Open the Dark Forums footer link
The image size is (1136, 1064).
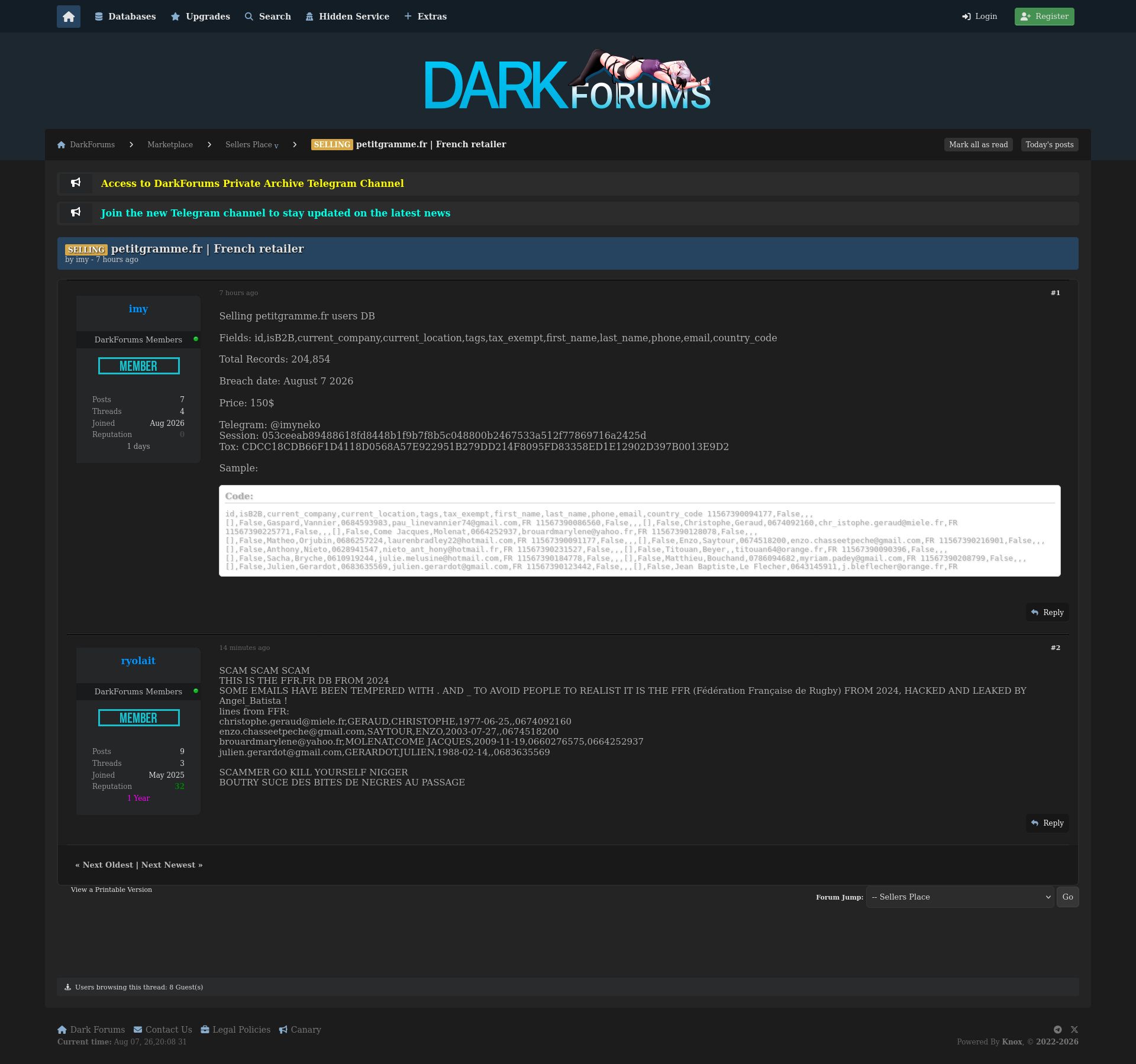(91, 1030)
